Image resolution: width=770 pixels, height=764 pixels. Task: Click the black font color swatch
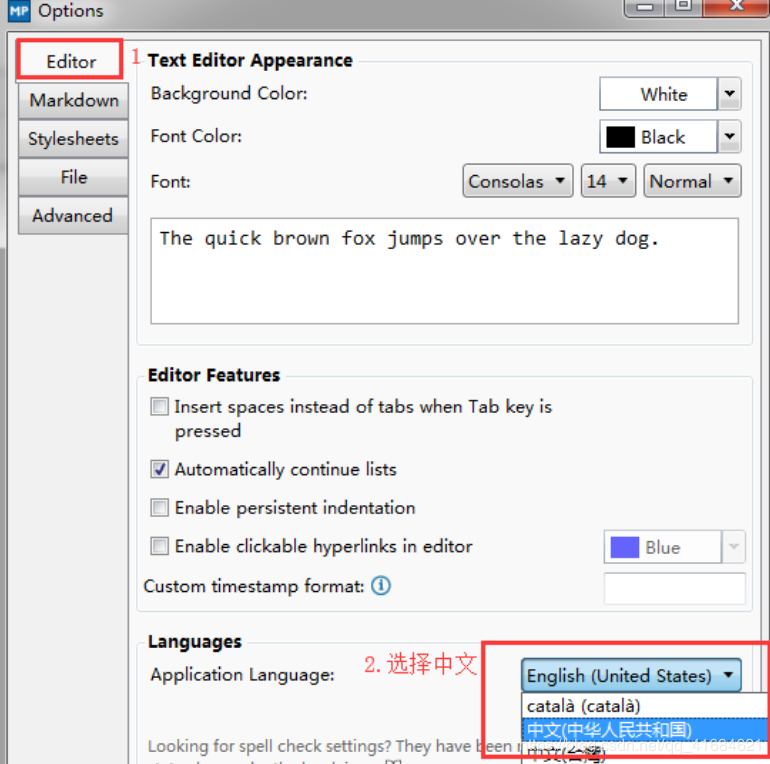[621, 137]
